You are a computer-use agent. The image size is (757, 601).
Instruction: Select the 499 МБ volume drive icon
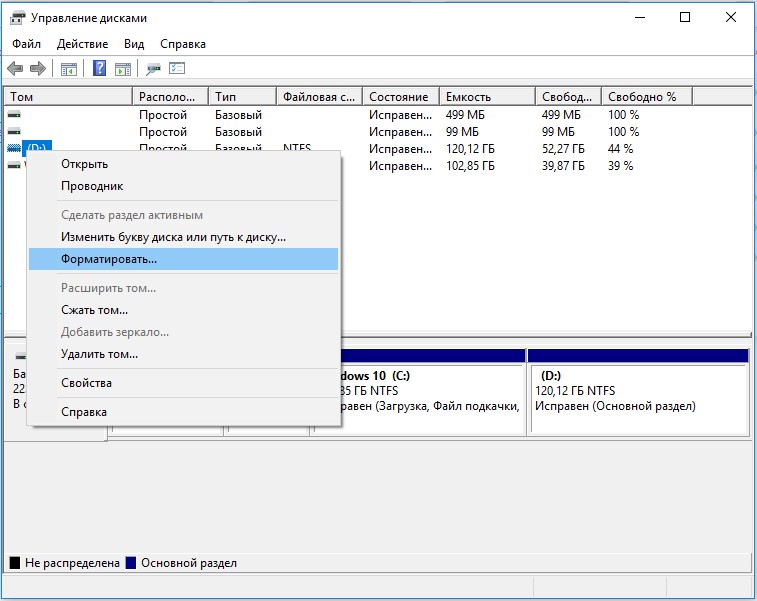click(x=14, y=115)
